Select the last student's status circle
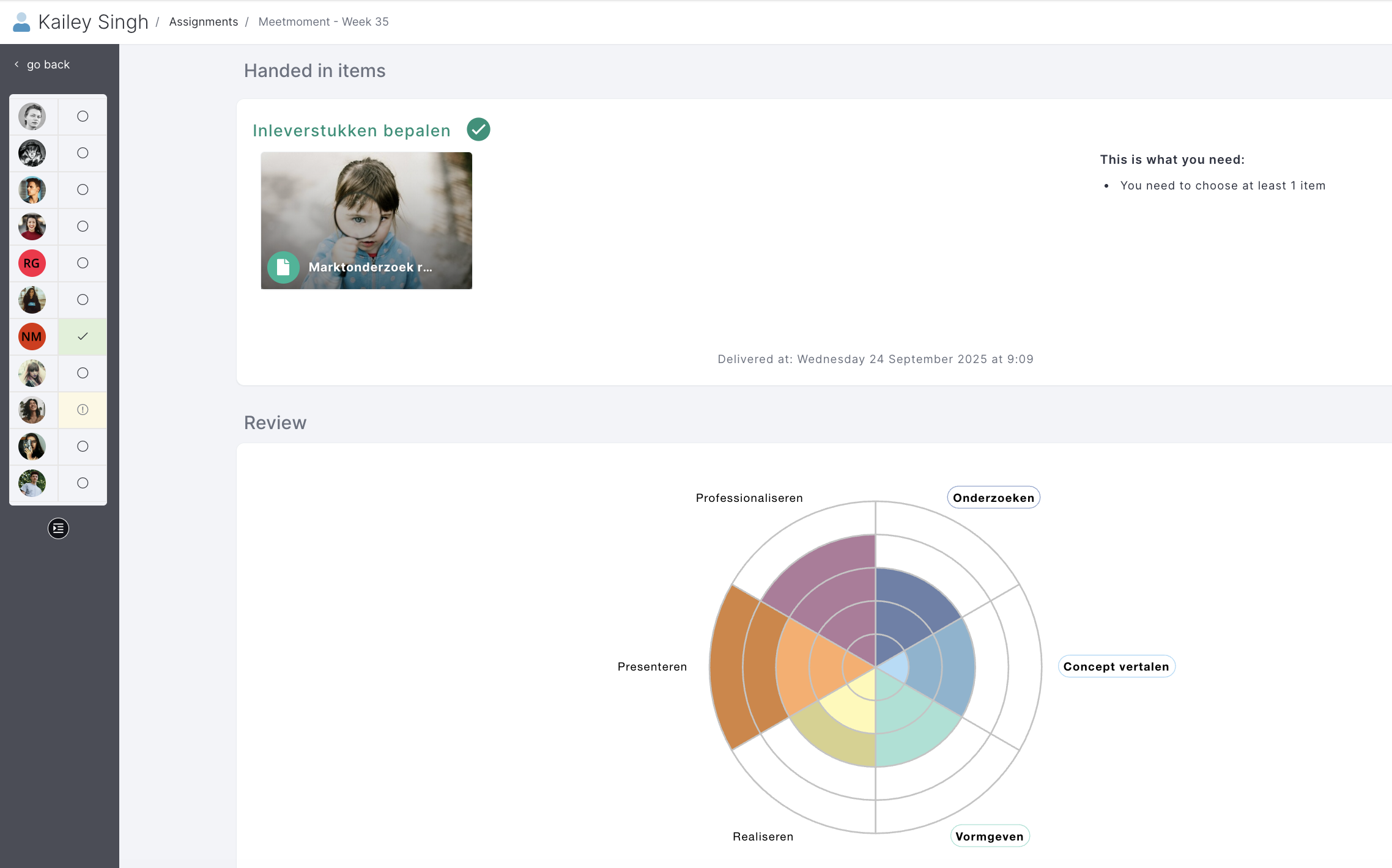The height and width of the screenshot is (868, 1392). (x=83, y=484)
